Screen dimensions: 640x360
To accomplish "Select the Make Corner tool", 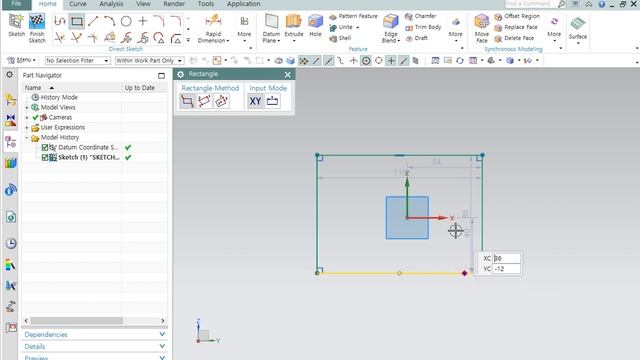I will [93, 38].
